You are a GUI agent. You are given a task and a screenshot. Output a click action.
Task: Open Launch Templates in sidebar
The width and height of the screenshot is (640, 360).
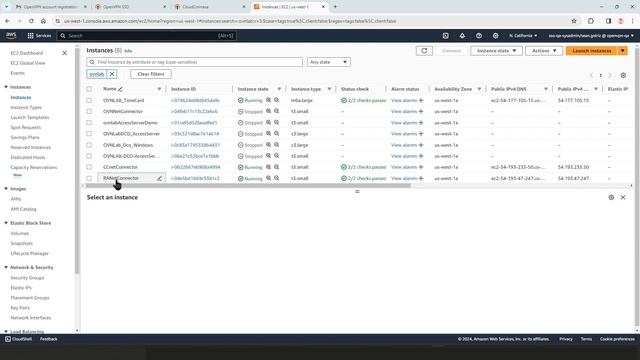(30, 117)
